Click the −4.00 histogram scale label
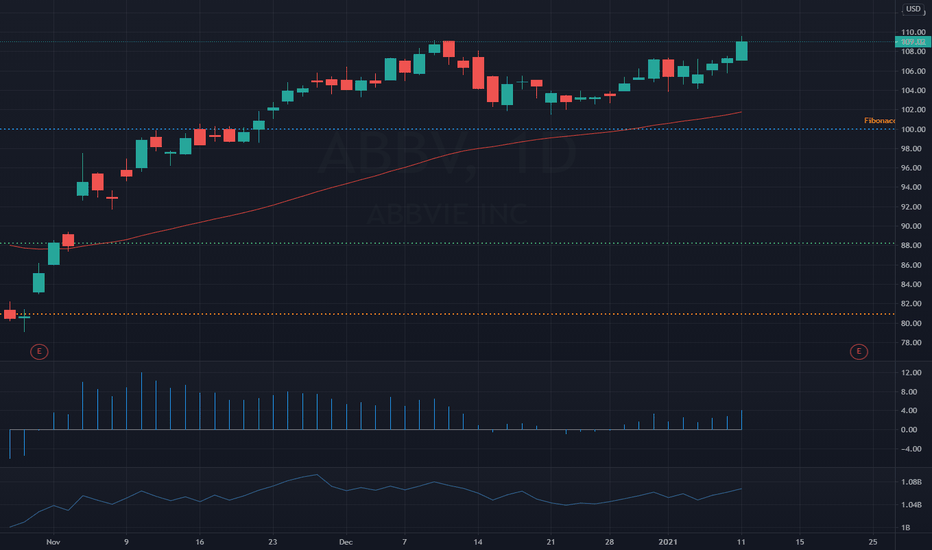Viewport: 932px width, 550px height. pos(912,449)
